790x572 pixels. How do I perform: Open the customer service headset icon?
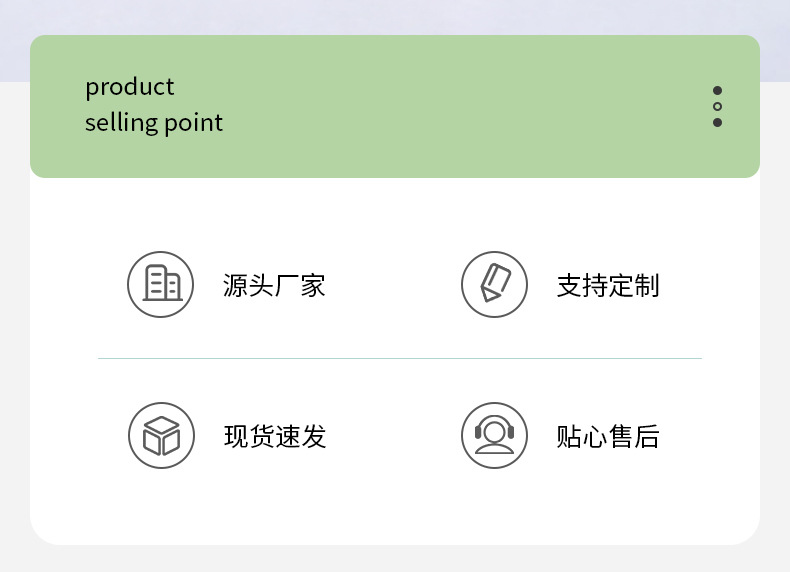(494, 436)
